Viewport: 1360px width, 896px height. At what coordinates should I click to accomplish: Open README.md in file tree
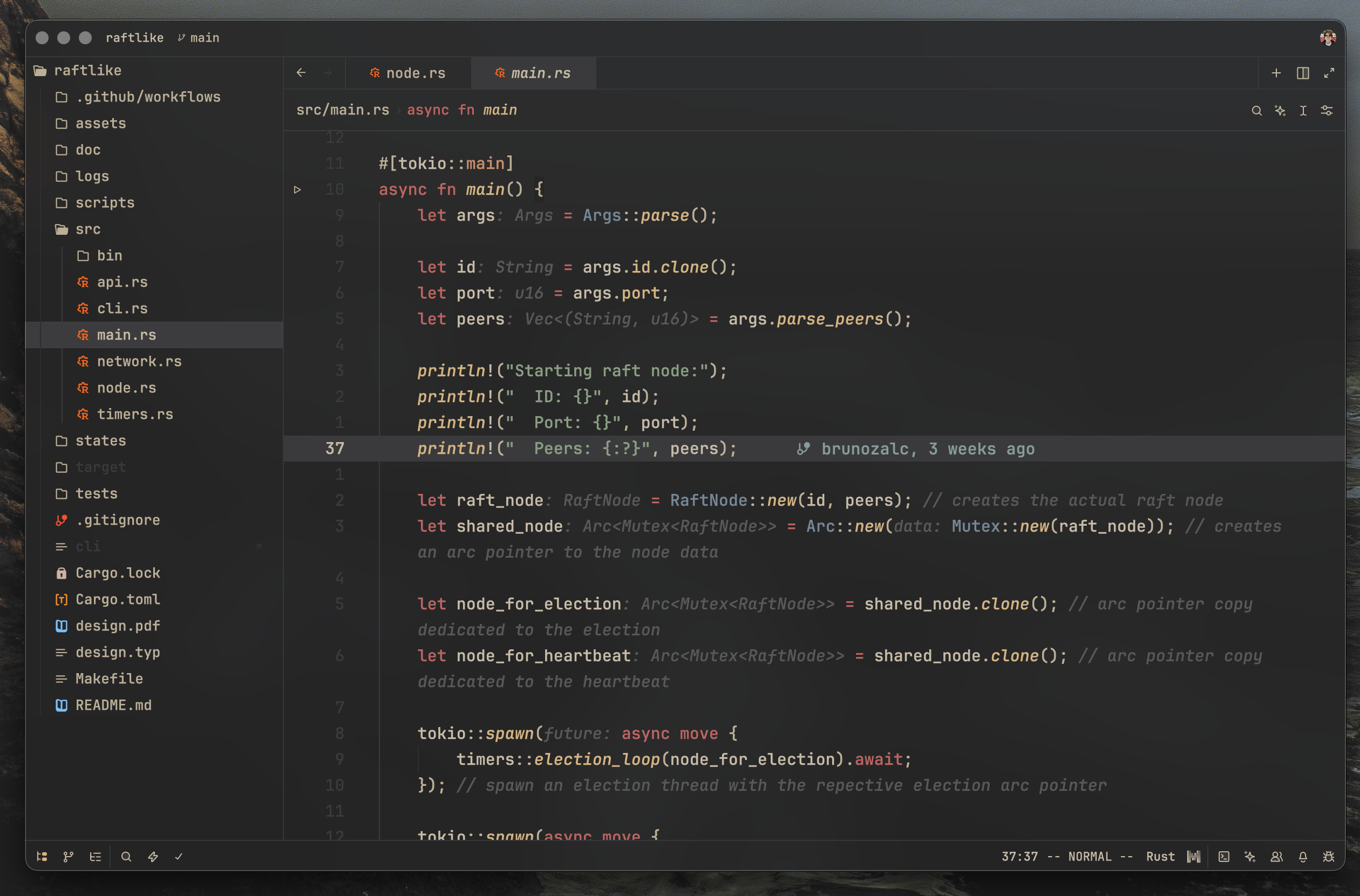click(154, 705)
